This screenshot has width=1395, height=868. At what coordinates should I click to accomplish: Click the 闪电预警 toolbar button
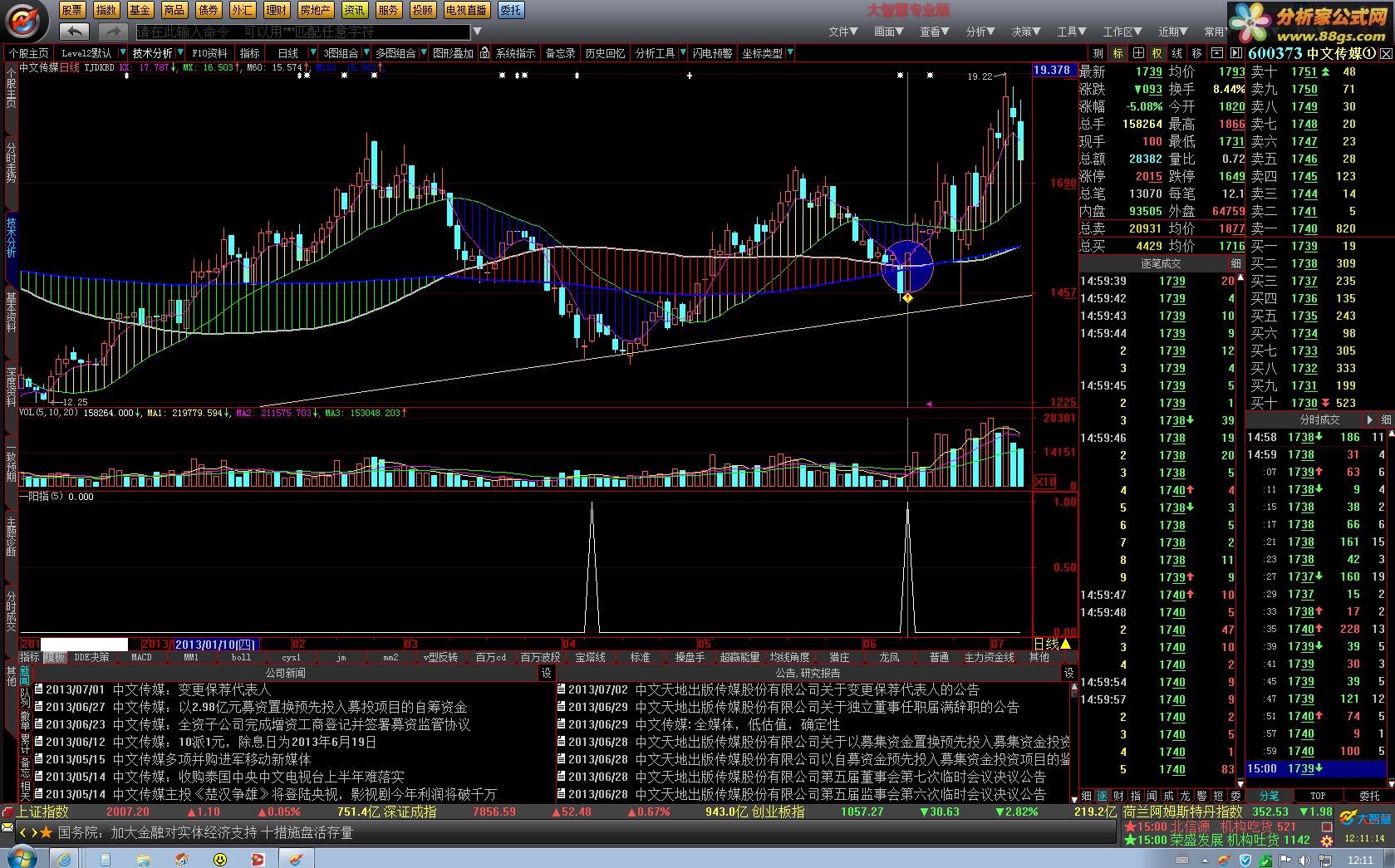click(x=713, y=53)
